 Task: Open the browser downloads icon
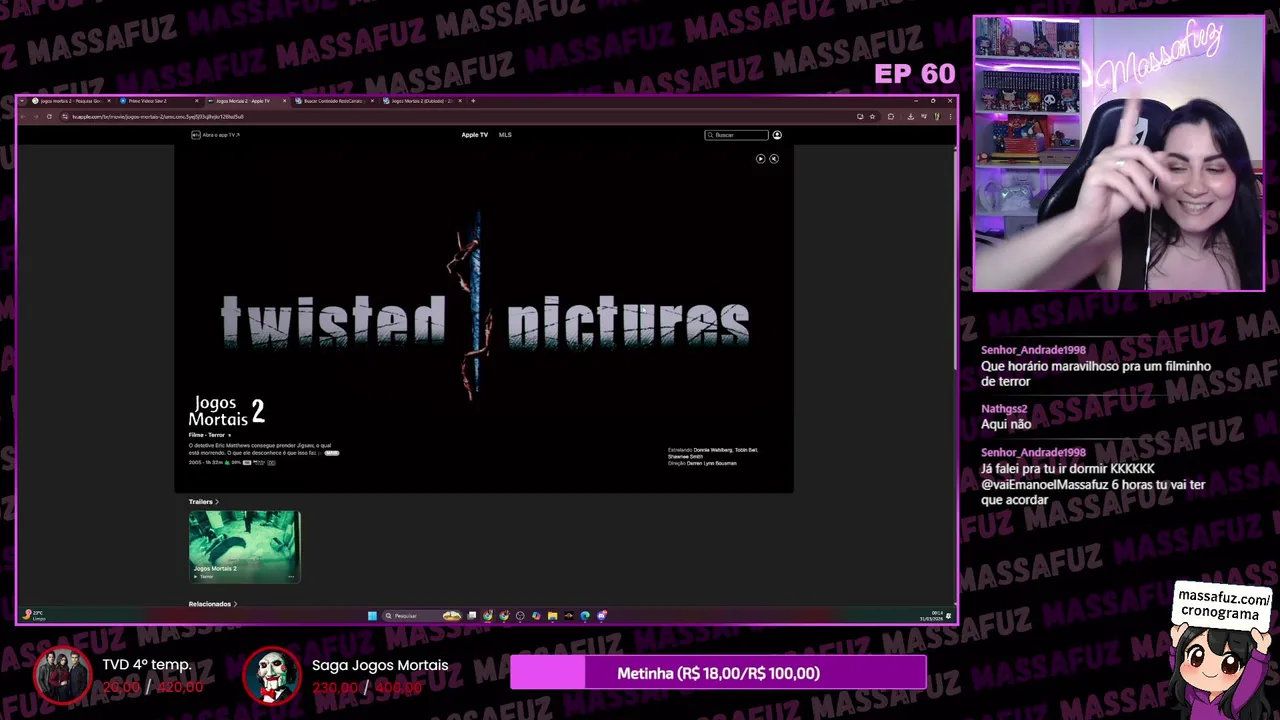911,117
